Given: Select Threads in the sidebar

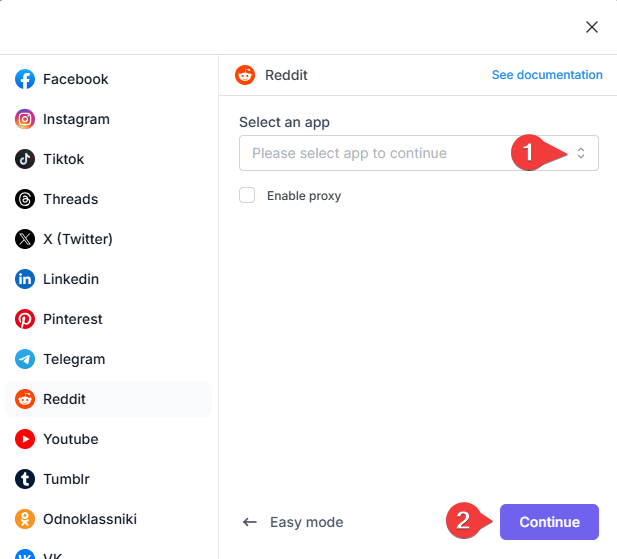Looking at the screenshot, I should (x=108, y=199).
